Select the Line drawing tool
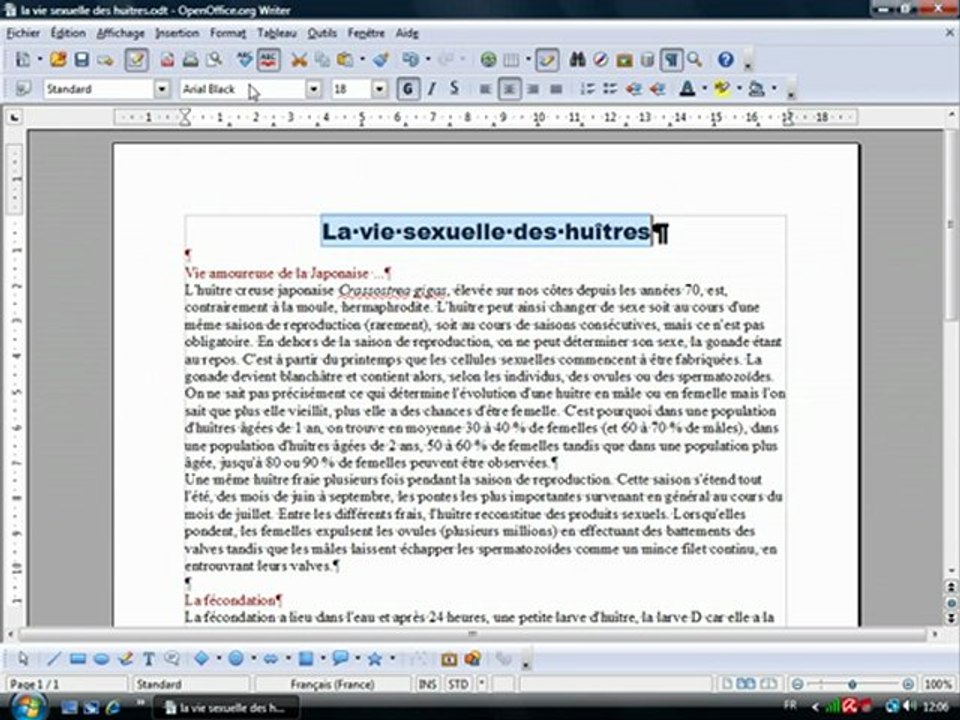Viewport: 960px width, 720px height. pyautogui.click(x=54, y=659)
